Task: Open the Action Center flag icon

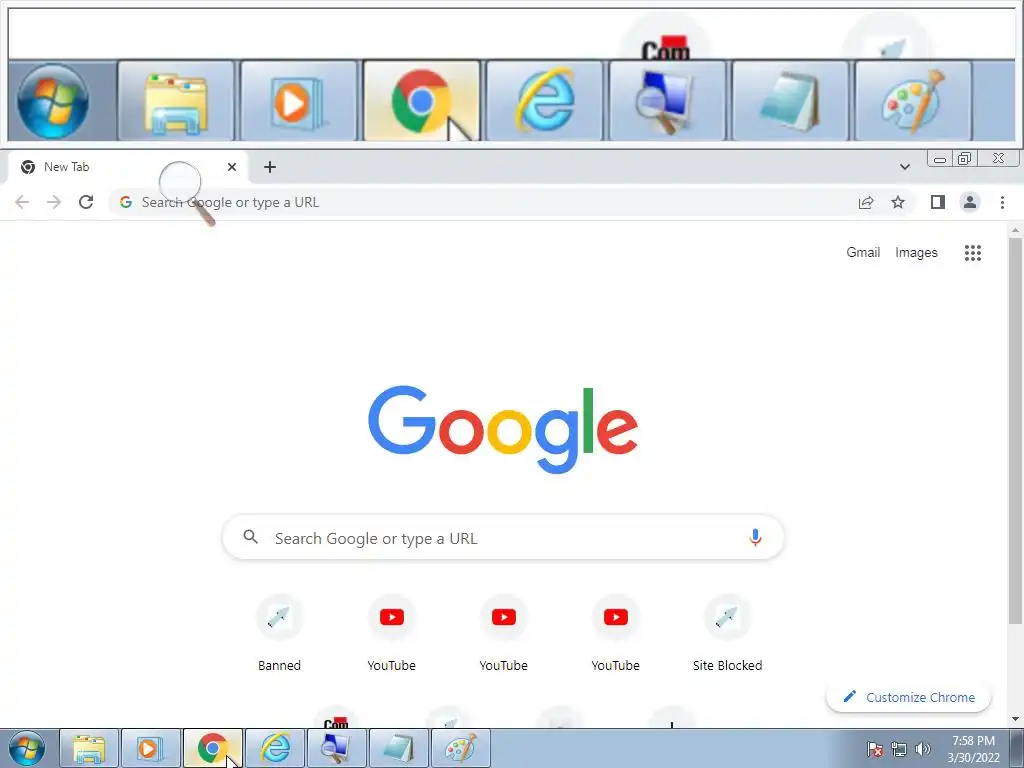Action: pyautogui.click(x=875, y=749)
